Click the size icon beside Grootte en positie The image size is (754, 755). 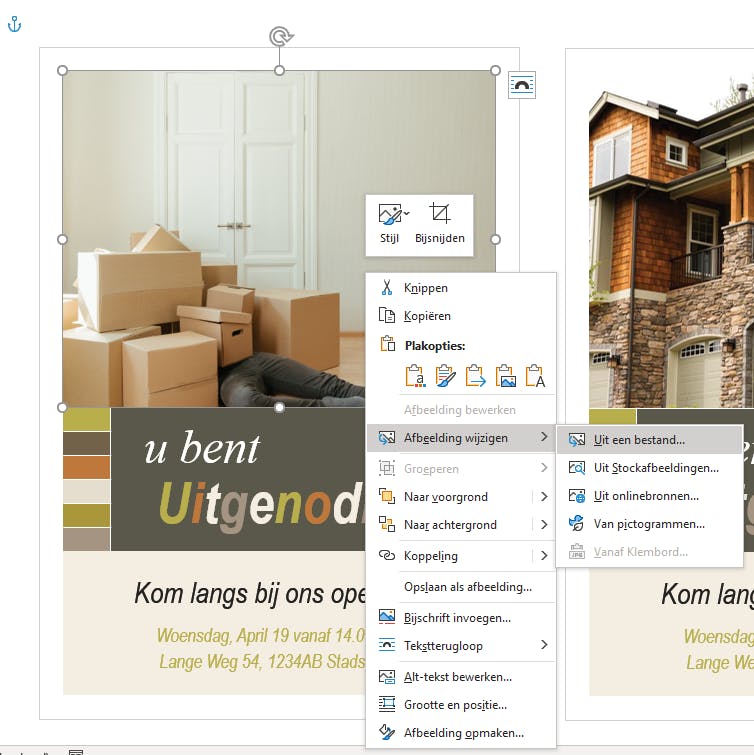pyautogui.click(x=387, y=704)
